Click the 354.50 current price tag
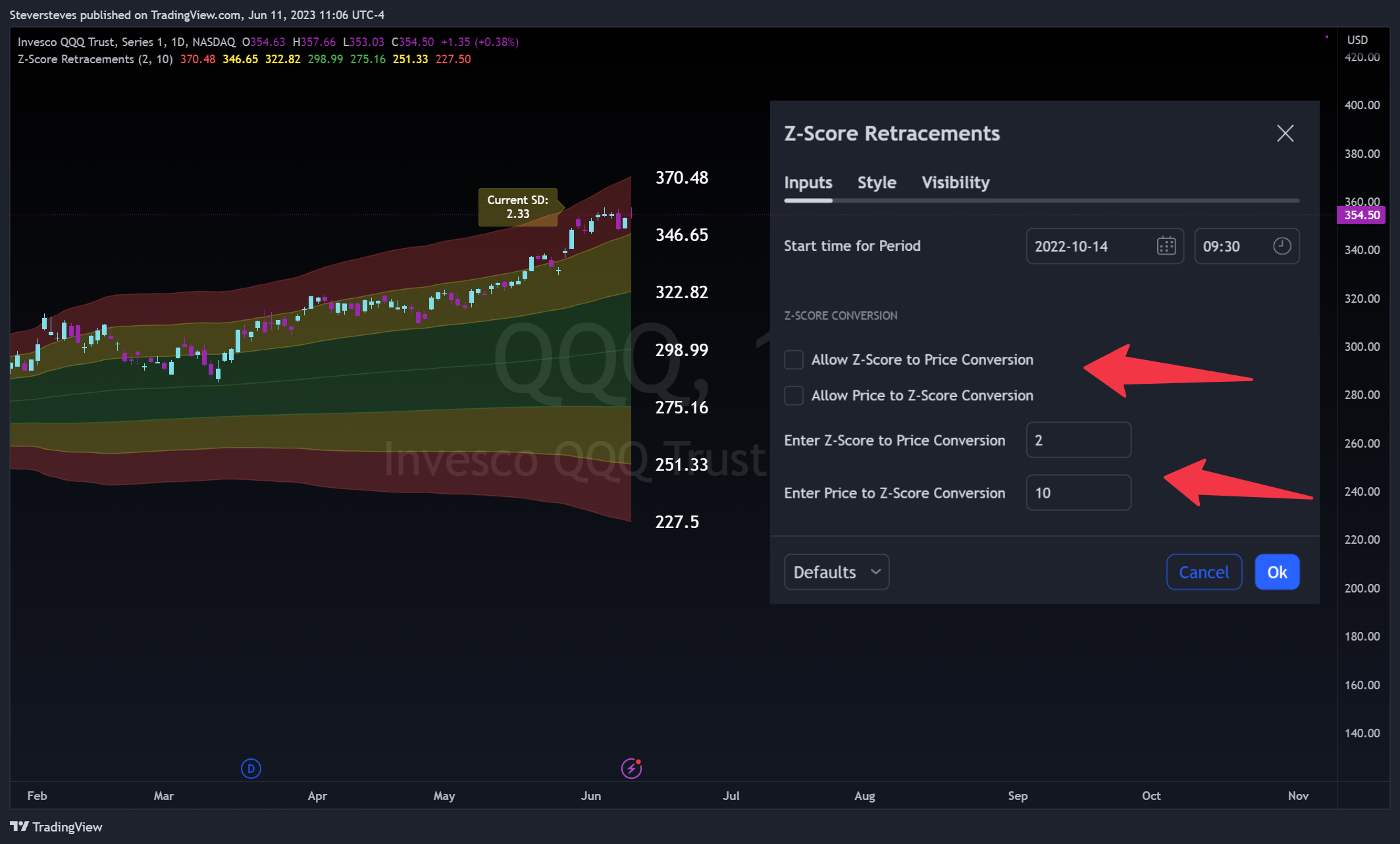The height and width of the screenshot is (844, 1400). tap(1361, 215)
